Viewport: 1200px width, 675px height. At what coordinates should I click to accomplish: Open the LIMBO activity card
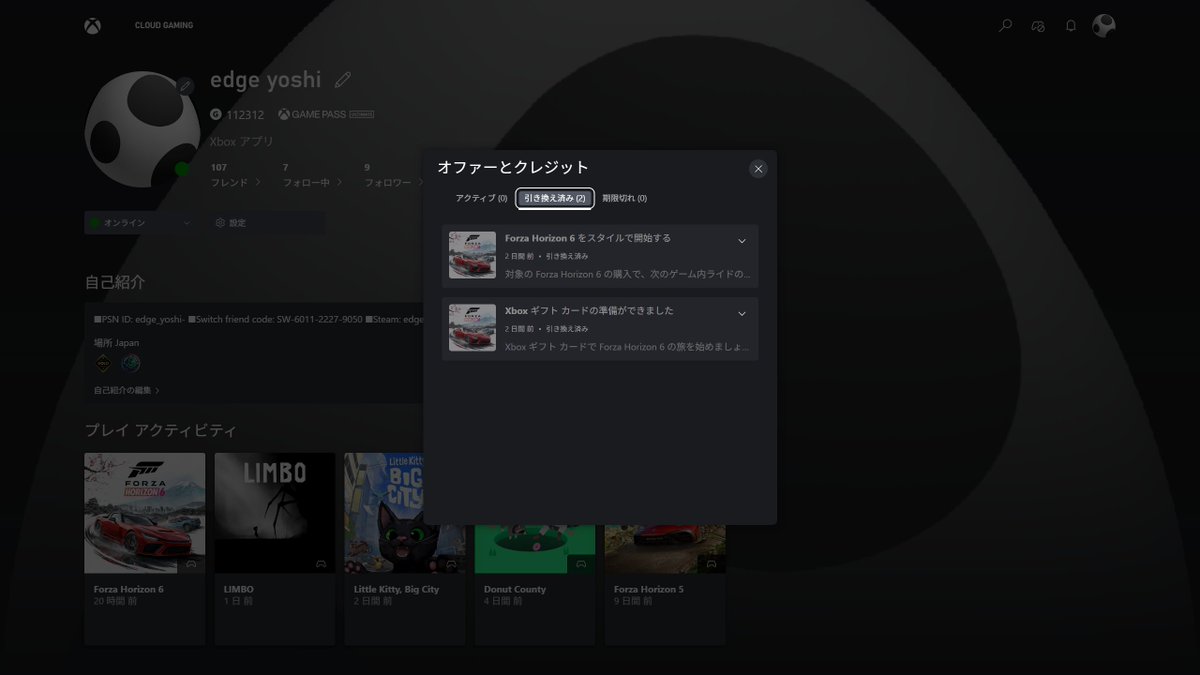point(275,549)
